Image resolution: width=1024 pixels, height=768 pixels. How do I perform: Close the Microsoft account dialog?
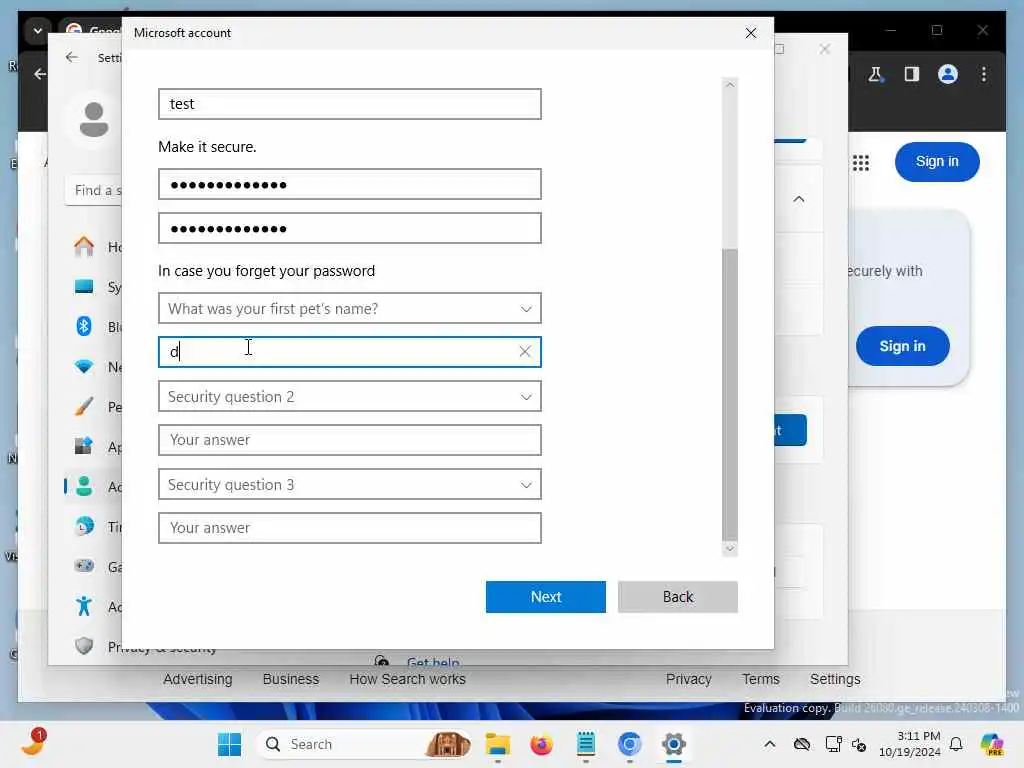(x=751, y=33)
